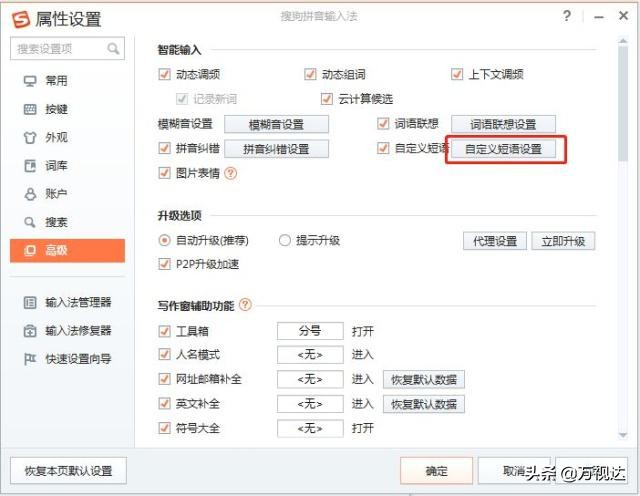This screenshot has height=496, width=640.
Task: Click the 符号大全 hotkey field showing <无>
Action: (310, 428)
